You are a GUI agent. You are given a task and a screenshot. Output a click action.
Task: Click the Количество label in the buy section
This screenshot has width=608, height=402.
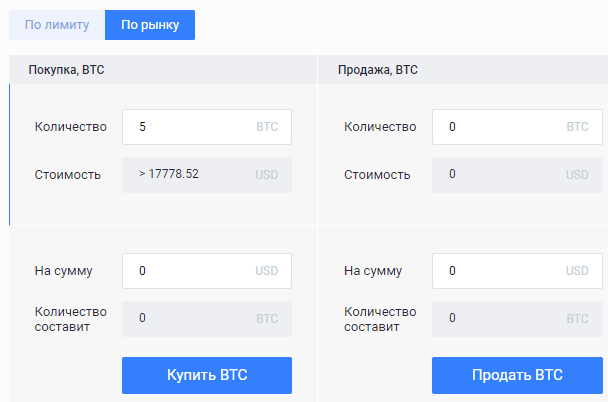70,127
